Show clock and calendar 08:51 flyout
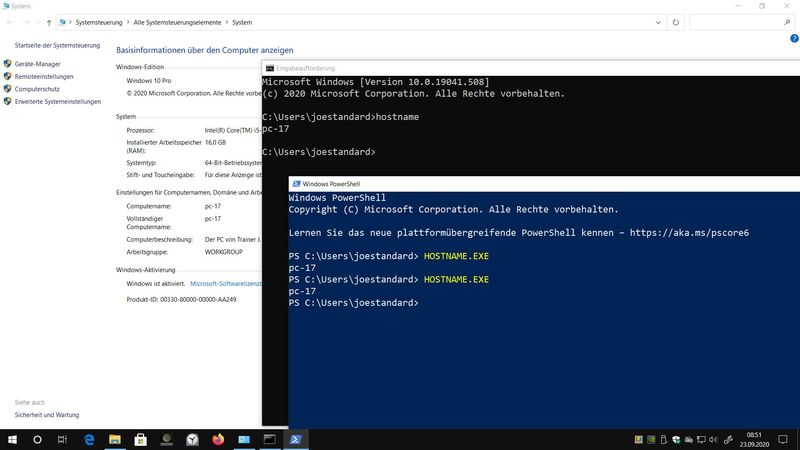The width and height of the screenshot is (800, 450). (x=754, y=439)
